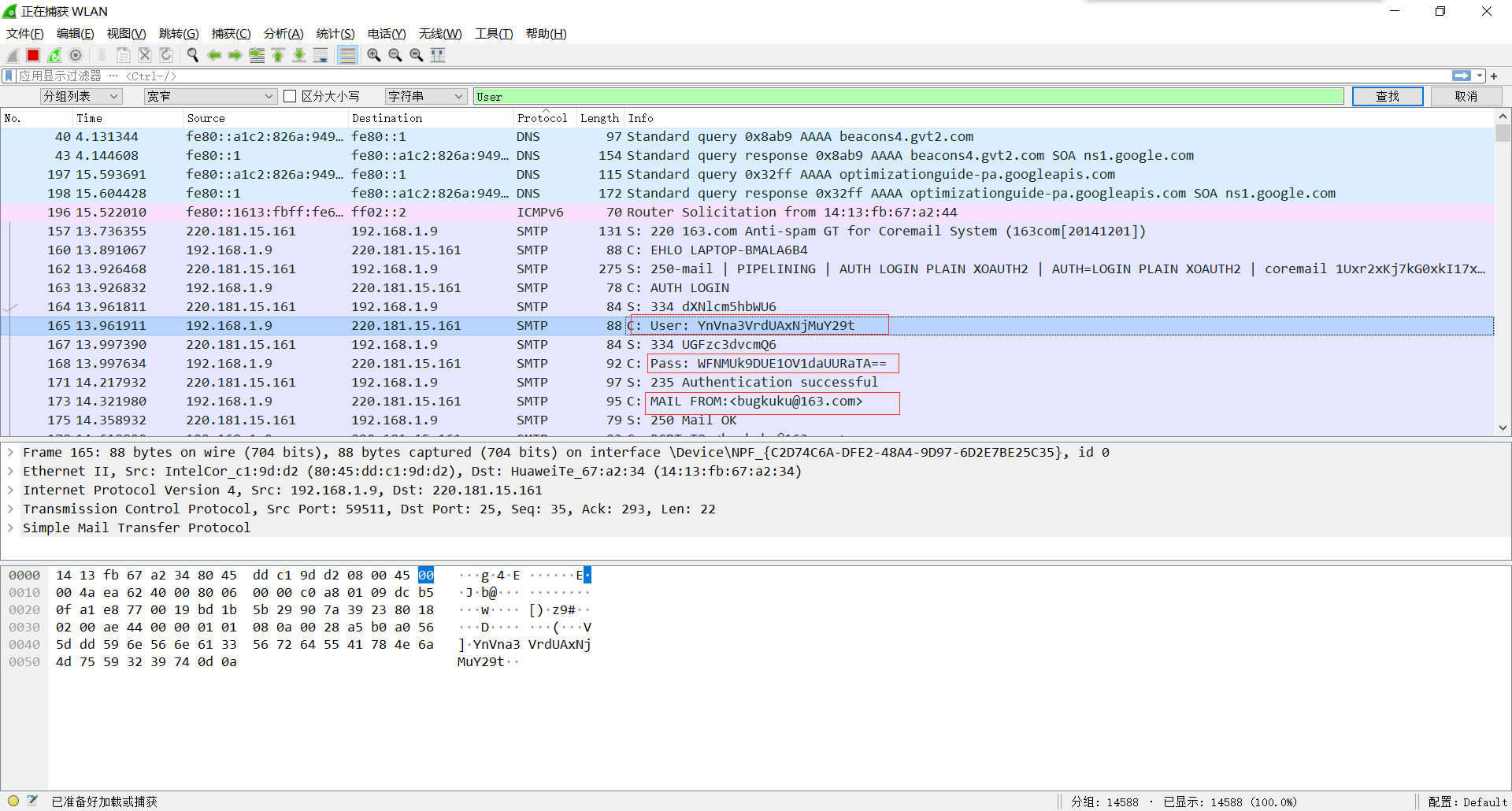This screenshot has width=1512, height=811.
Task: Zoom in on packet text
Action: pyautogui.click(x=374, y=55)
